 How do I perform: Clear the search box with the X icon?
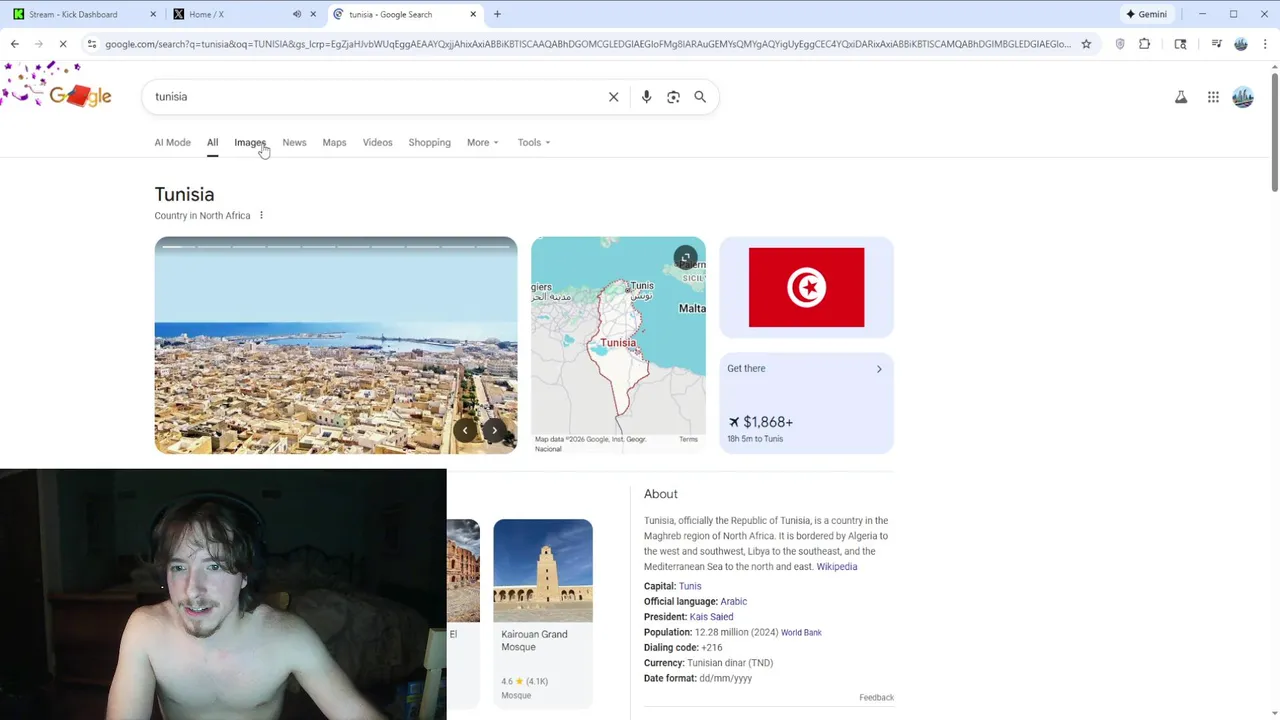pyautogui.click(x=613, y=97)
